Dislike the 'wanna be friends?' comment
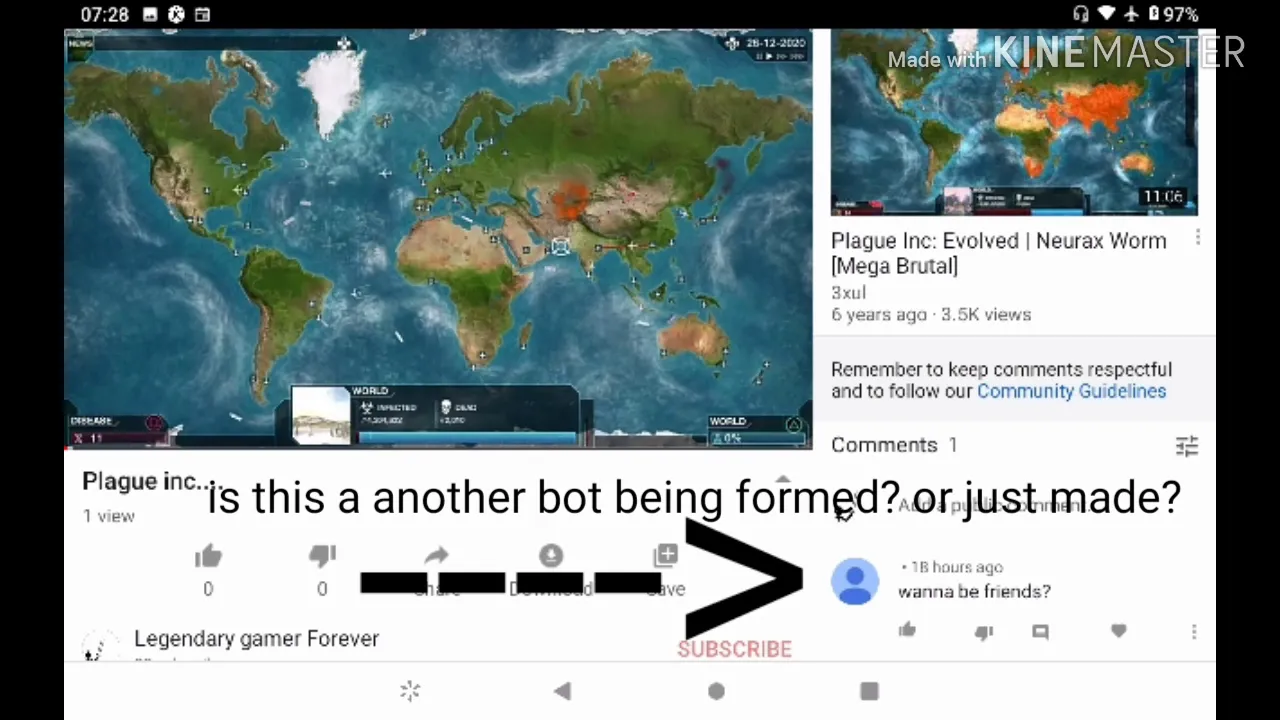This screenshot has height=720, width=1280. [x=984, y=632]
